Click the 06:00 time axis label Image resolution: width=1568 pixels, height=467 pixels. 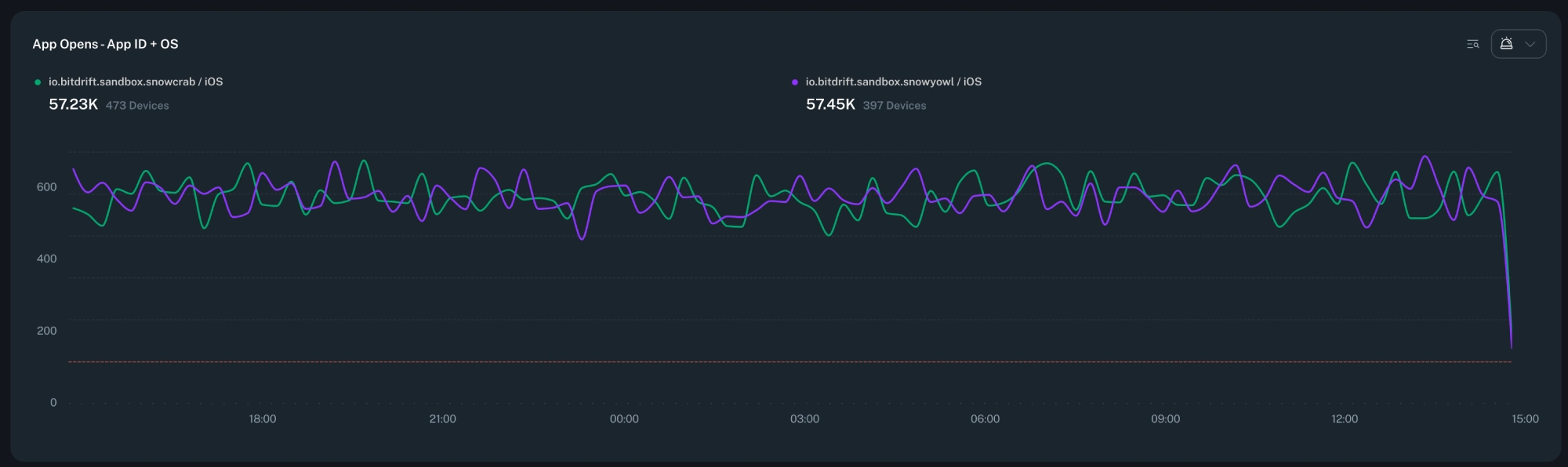point(985,419)
